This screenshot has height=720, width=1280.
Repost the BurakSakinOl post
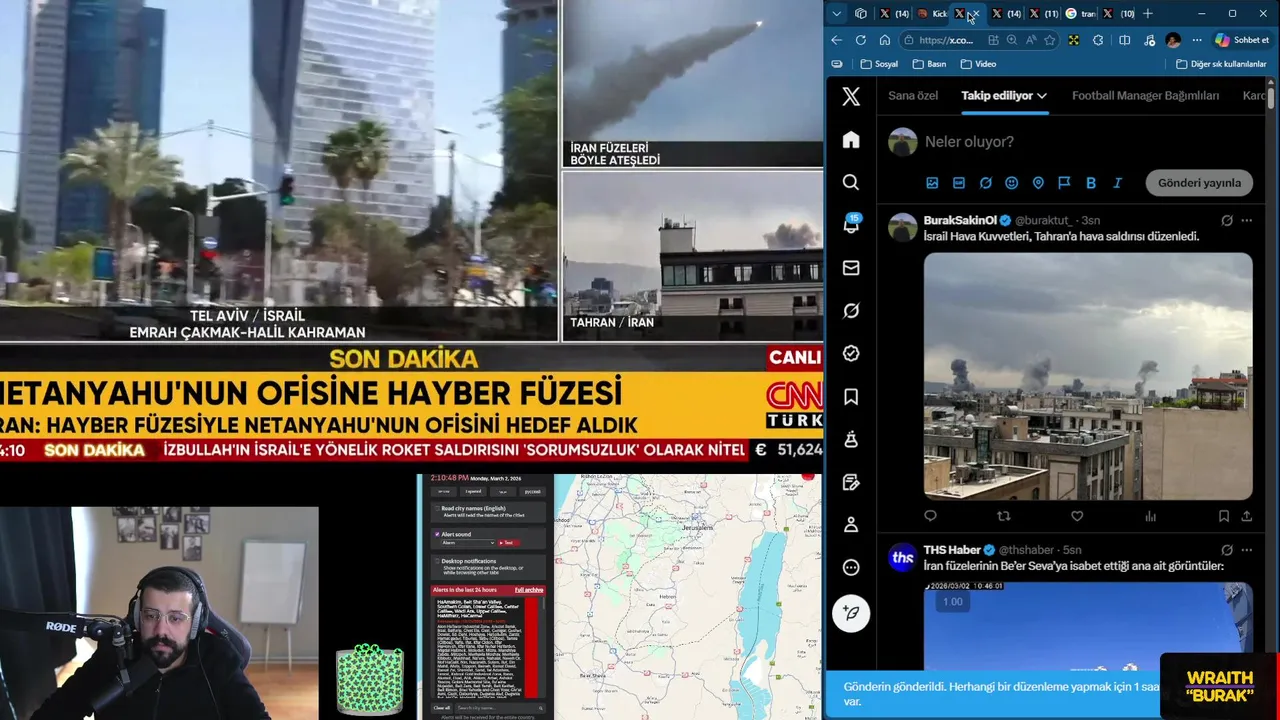click(x=1004, y=516)
